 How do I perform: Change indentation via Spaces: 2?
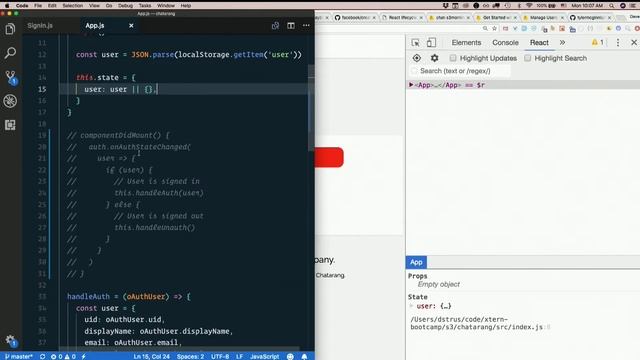pos(190,356)
